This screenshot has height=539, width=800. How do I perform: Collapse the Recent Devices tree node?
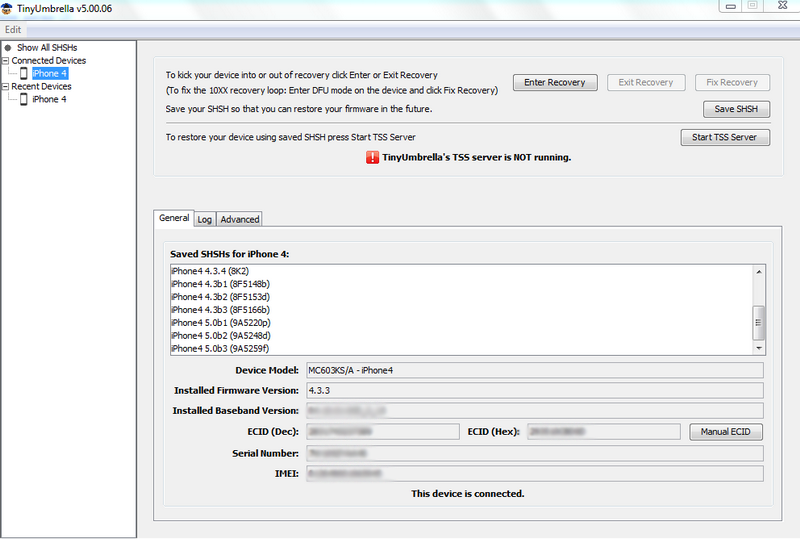point(5,87)
